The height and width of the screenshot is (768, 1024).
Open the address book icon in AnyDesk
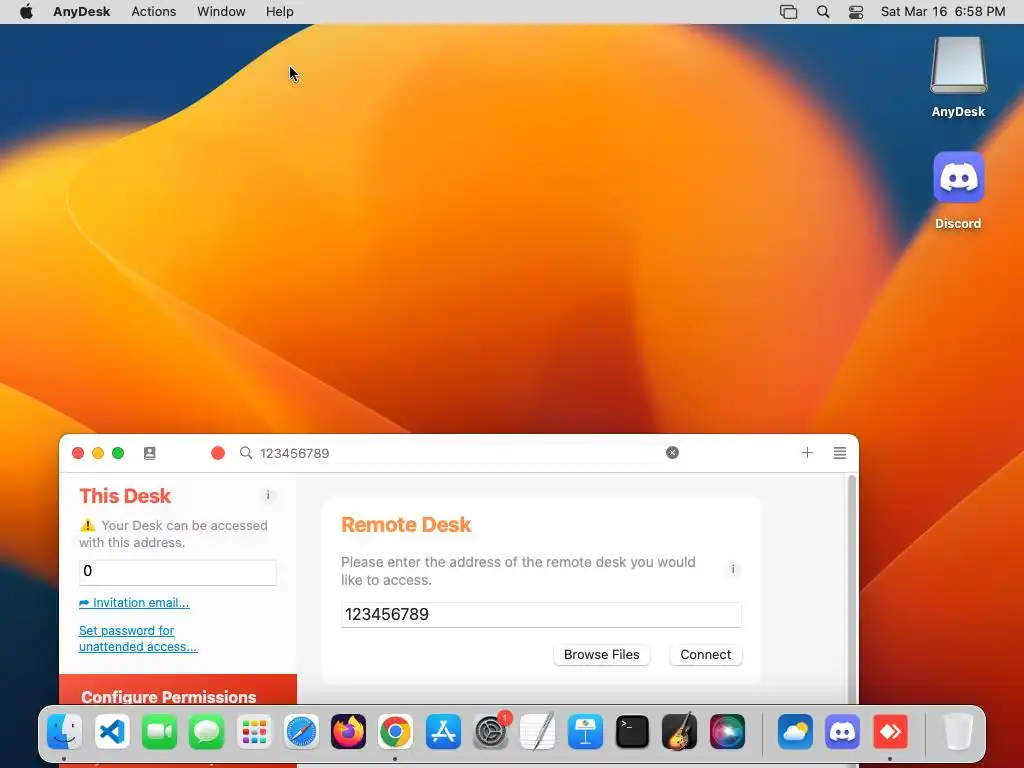(x=150, y=453)
